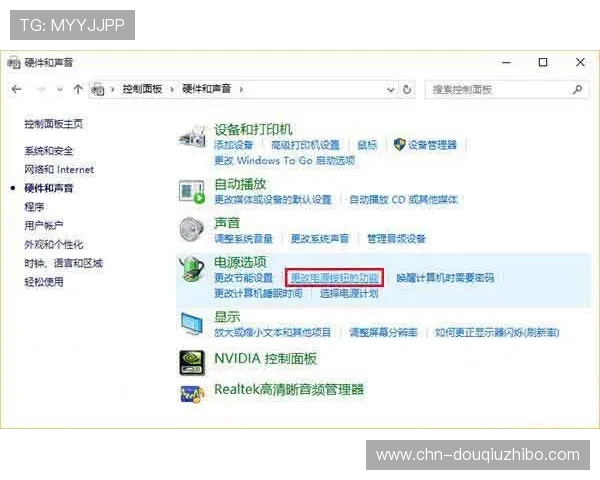
Task: Maximize the 硬件和声音 window
Action: click(543, 62)
